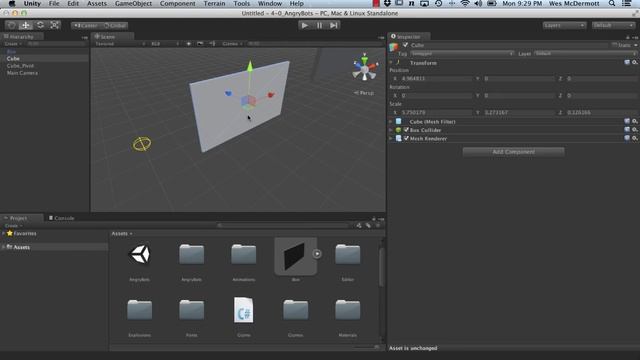Open the Gizmos dropdown in Scene view
This screenshot has height=360, width=640.
click(232, 44)
